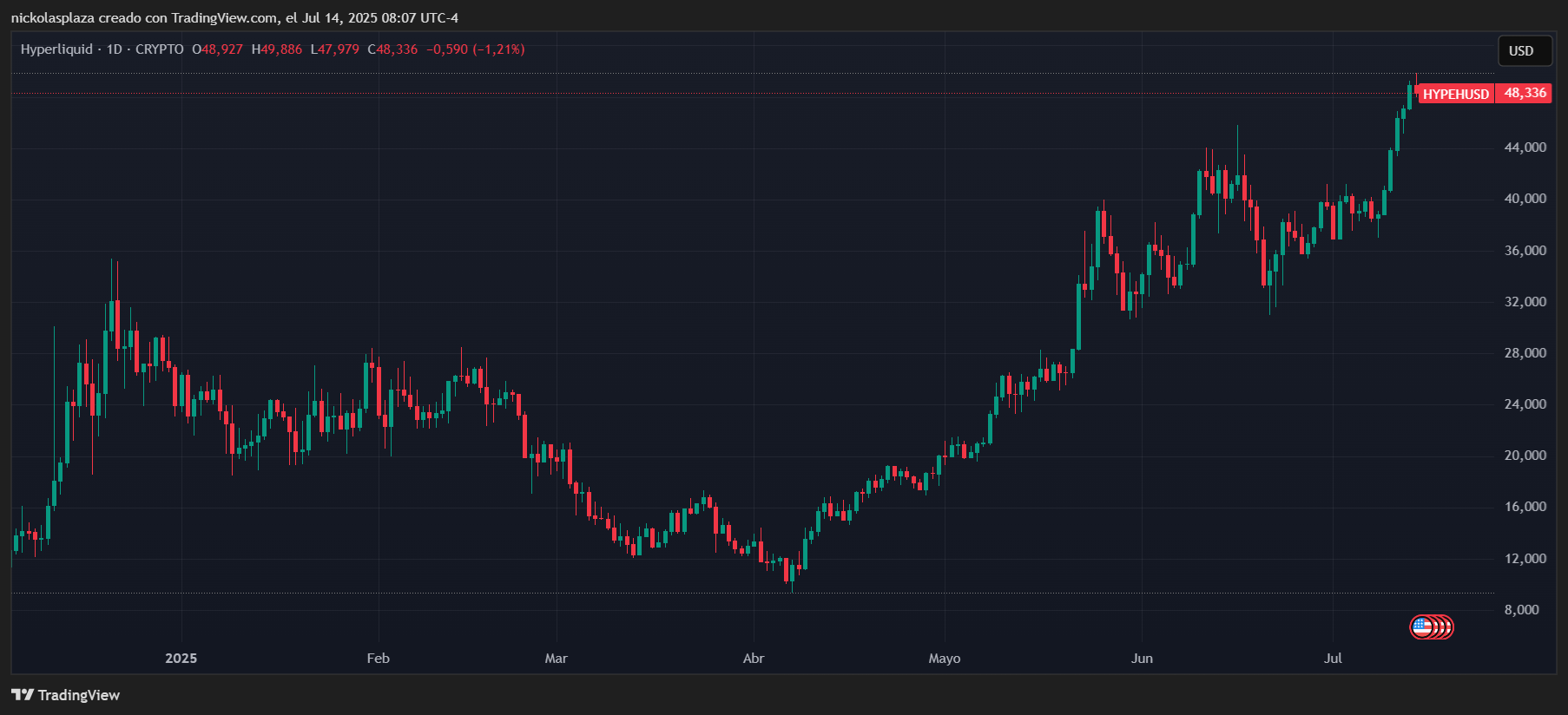
Task: Click the Hyperliquid symbol title in legend
Action: point(56,49)
